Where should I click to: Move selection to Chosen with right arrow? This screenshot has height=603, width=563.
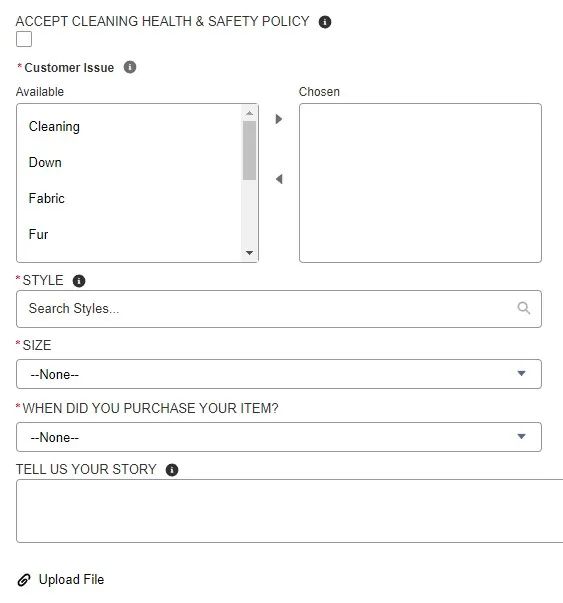coord(279,119)
